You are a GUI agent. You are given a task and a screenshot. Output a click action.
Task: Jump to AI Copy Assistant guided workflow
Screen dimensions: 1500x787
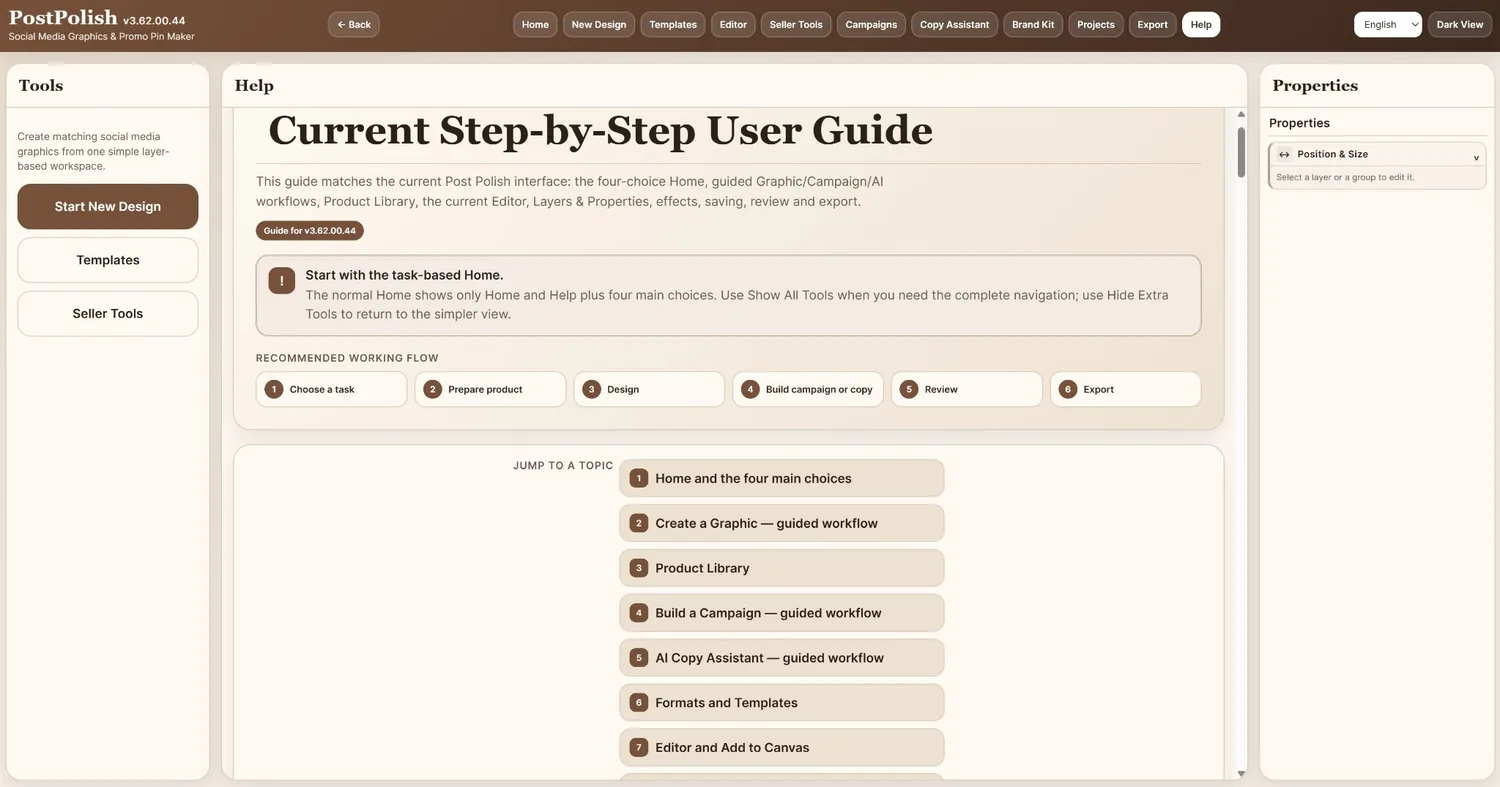click(x=782, y=658)
